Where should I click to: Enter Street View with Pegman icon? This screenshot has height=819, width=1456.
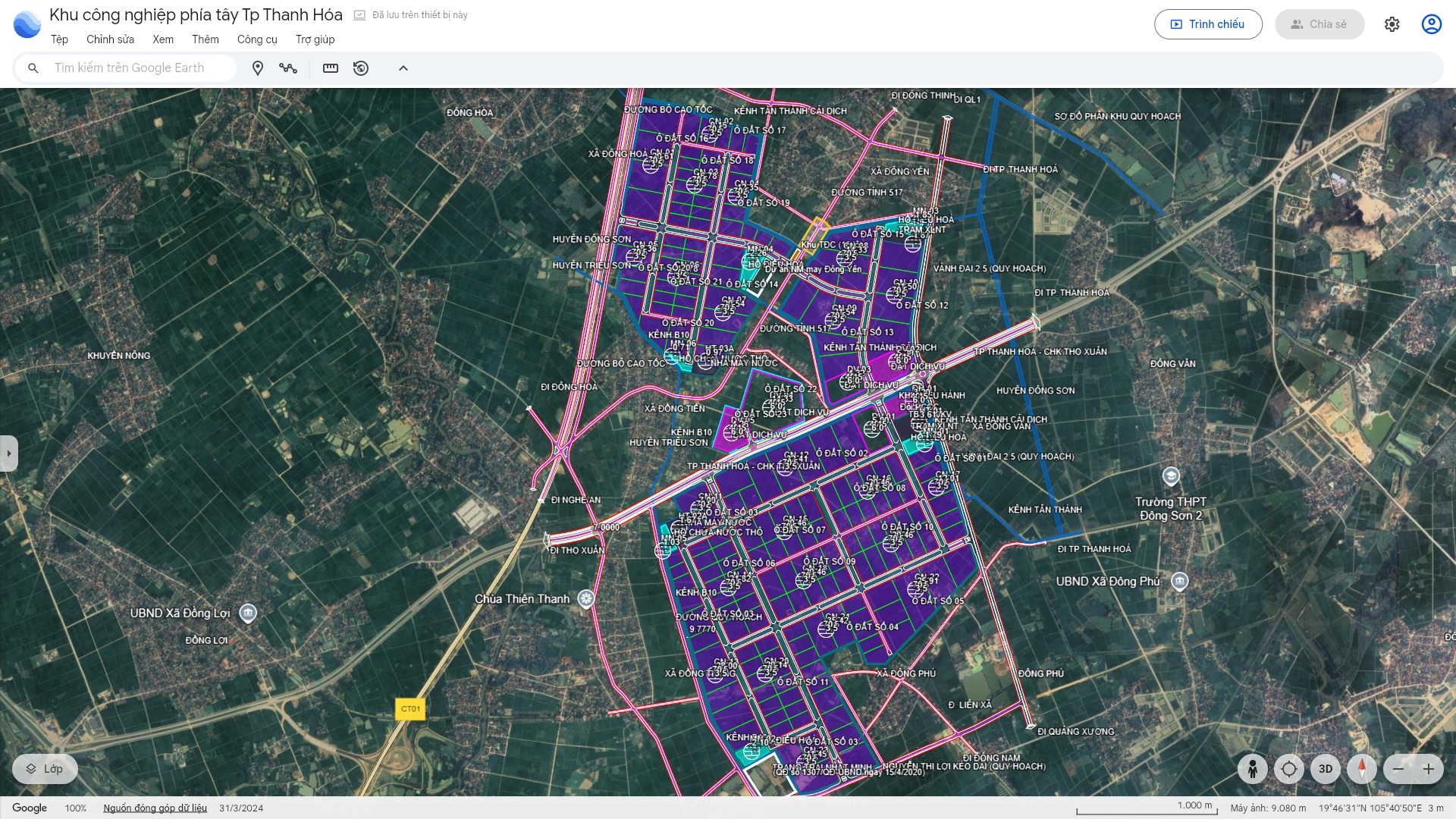coord(1252,769)
